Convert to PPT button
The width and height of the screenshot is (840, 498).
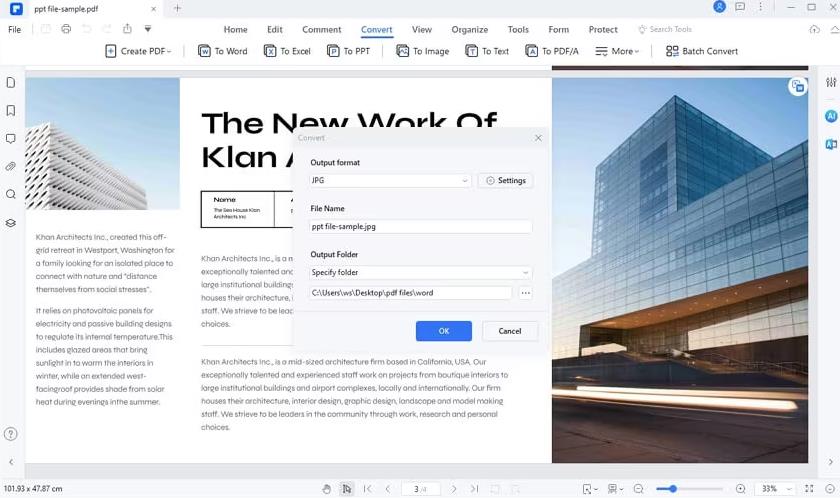point(349,51)
